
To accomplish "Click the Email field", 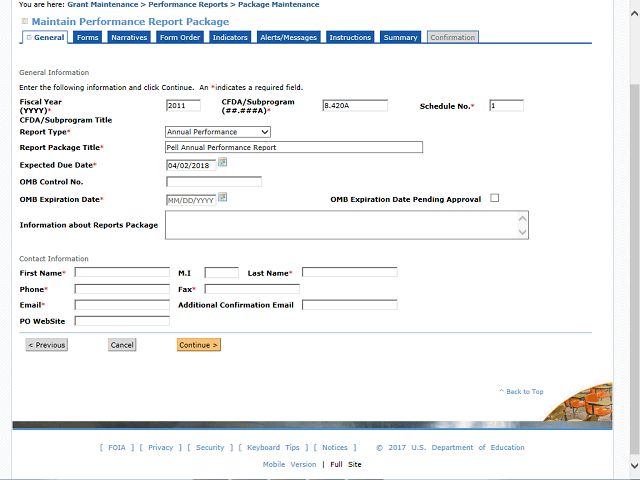I will (122, 305).
